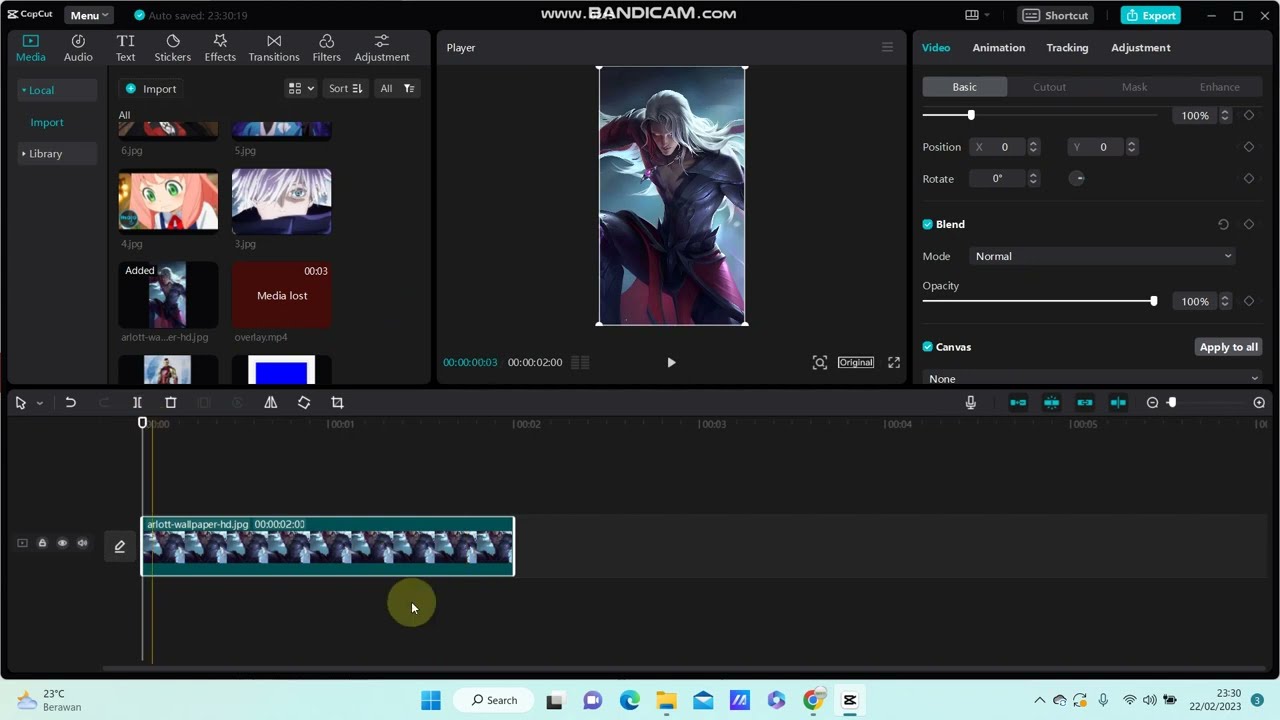1280x720 pixels.
Task: Open the Filters panel
Action: [326, 48]
